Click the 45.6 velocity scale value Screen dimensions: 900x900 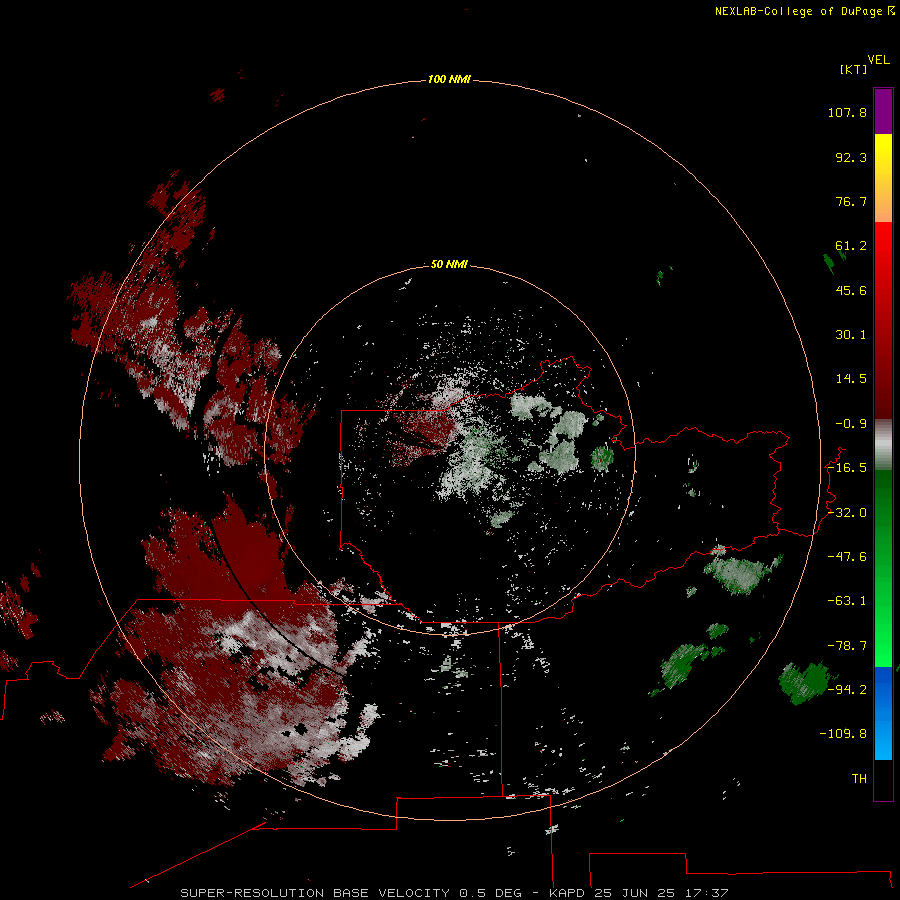point(851,290)
